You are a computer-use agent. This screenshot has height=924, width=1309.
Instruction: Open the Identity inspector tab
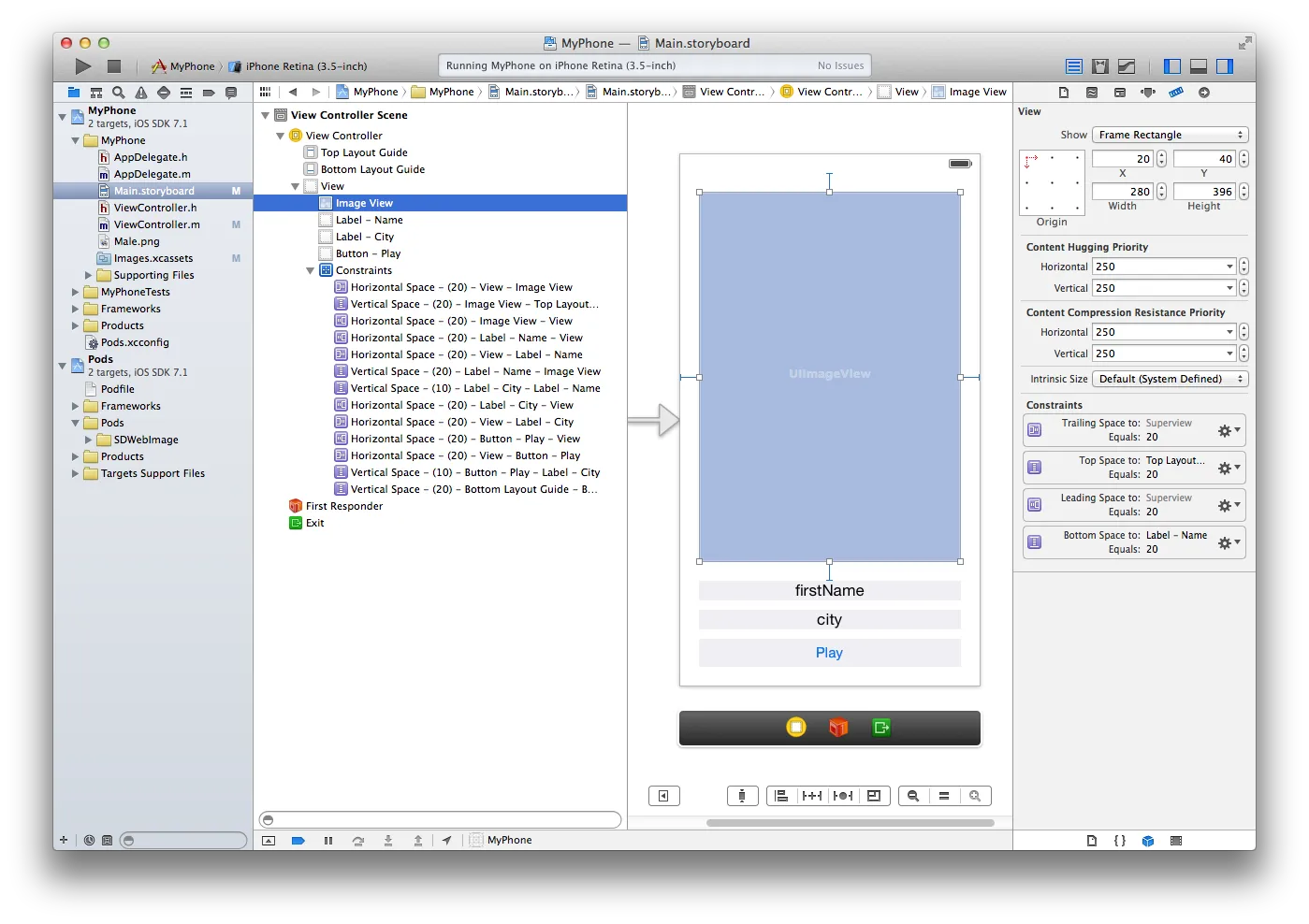point(1120,93)
